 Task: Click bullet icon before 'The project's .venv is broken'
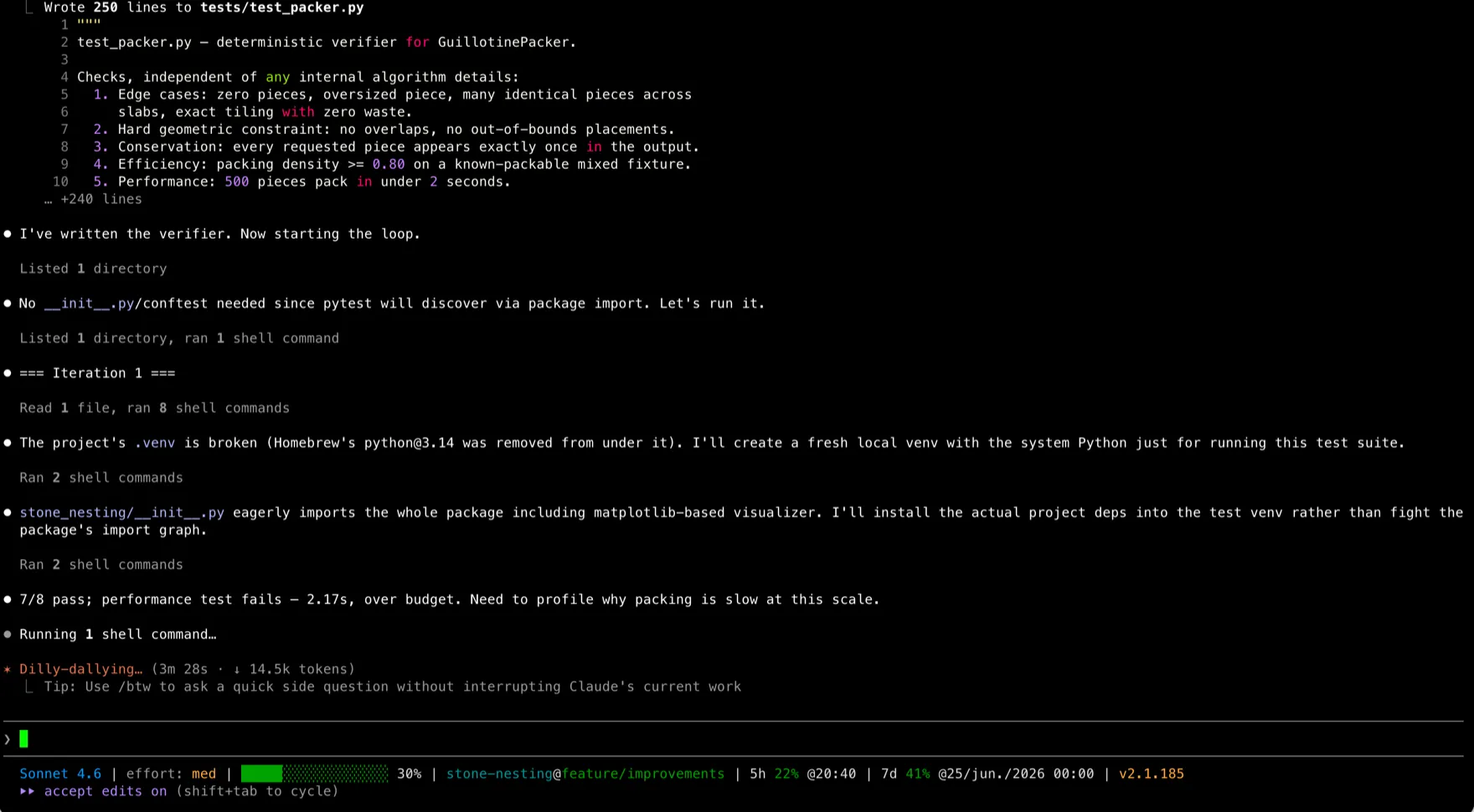click(8, 443)
